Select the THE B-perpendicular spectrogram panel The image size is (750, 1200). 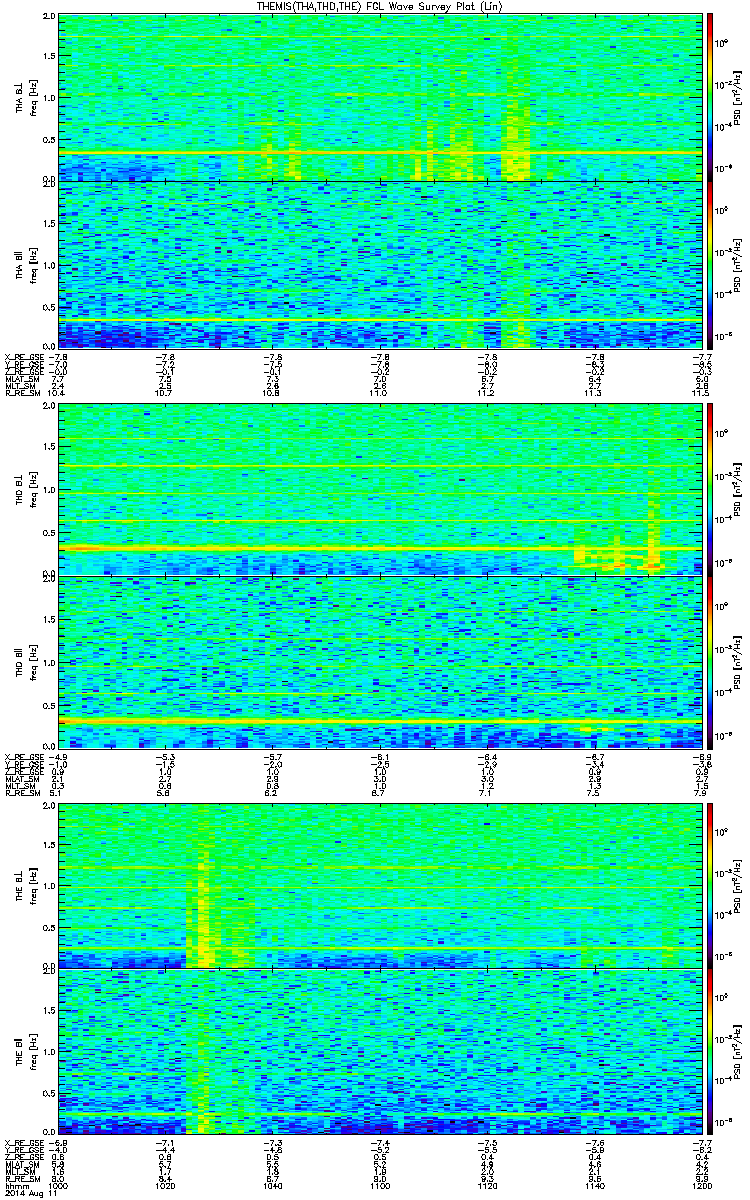click(379, 884)
